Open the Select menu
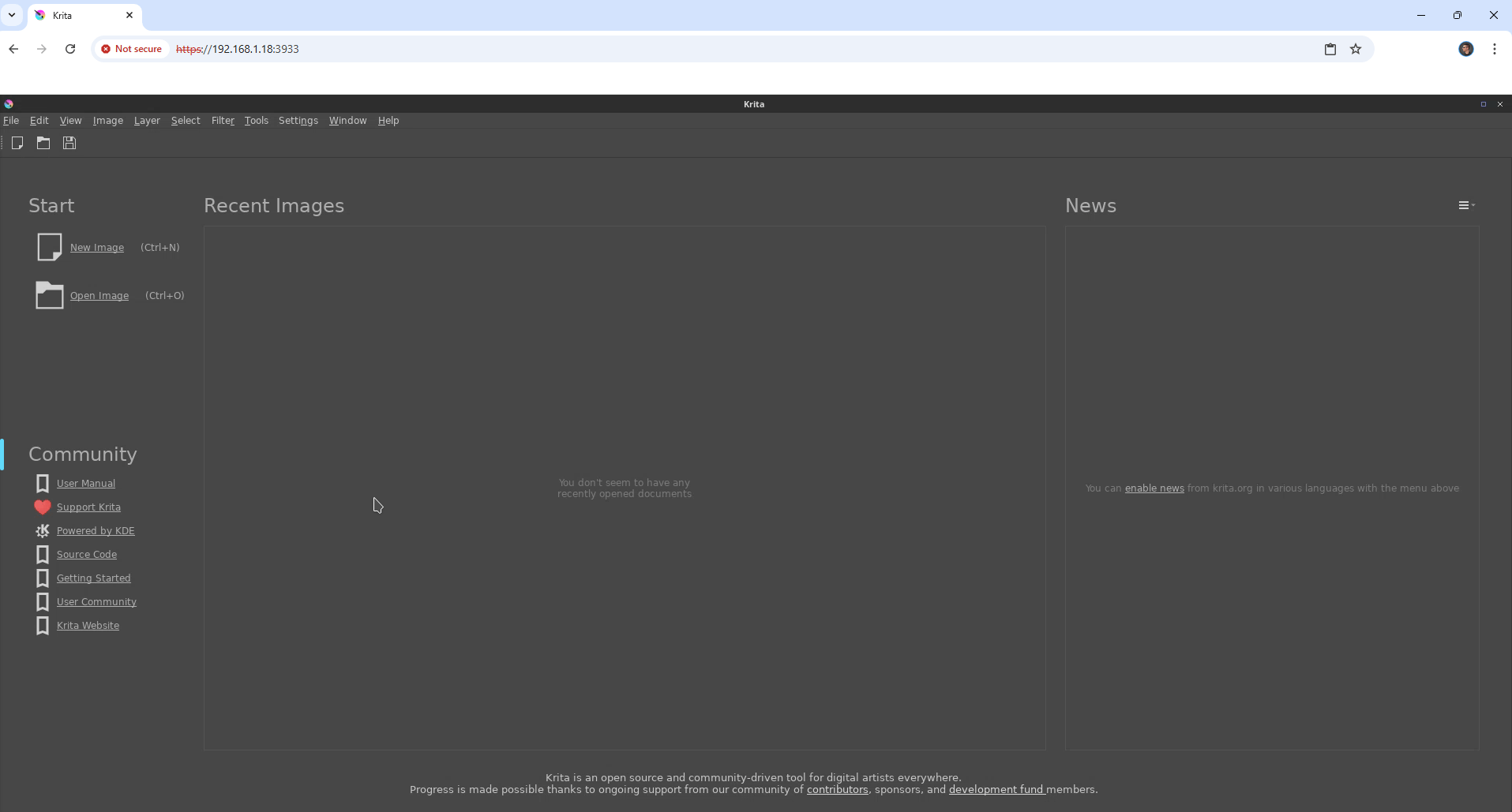This screenshot has width=1512, height=812. click(x=186, y=121)
